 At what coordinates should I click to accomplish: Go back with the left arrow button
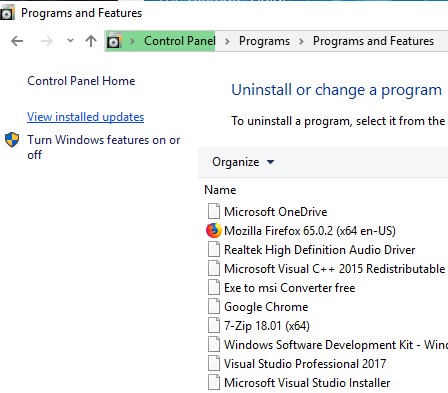pyautogui.click(x=17, y=41)
